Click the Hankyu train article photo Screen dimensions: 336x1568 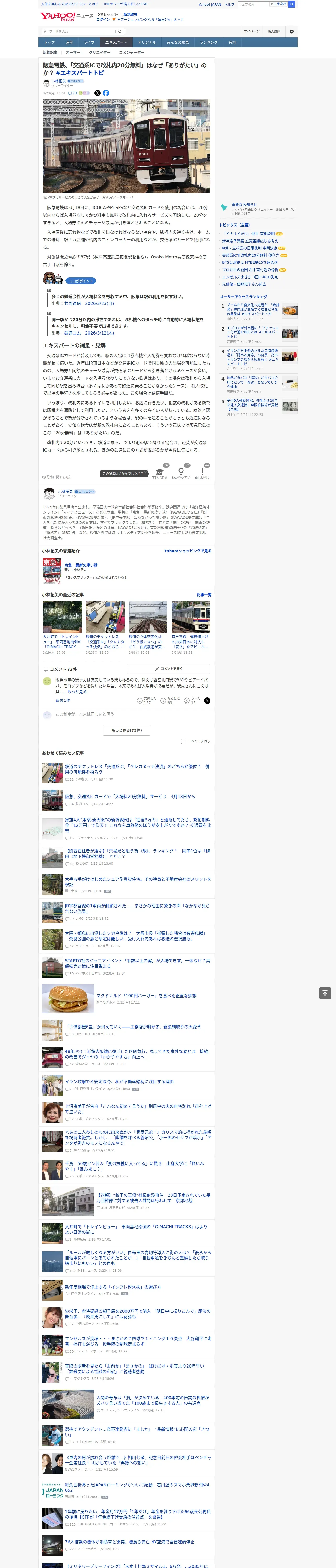coord(127,147)
